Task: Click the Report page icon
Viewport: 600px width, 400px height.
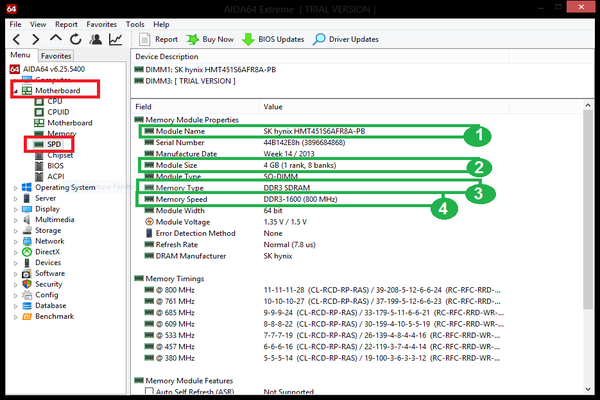Action: tap(144, 39)
